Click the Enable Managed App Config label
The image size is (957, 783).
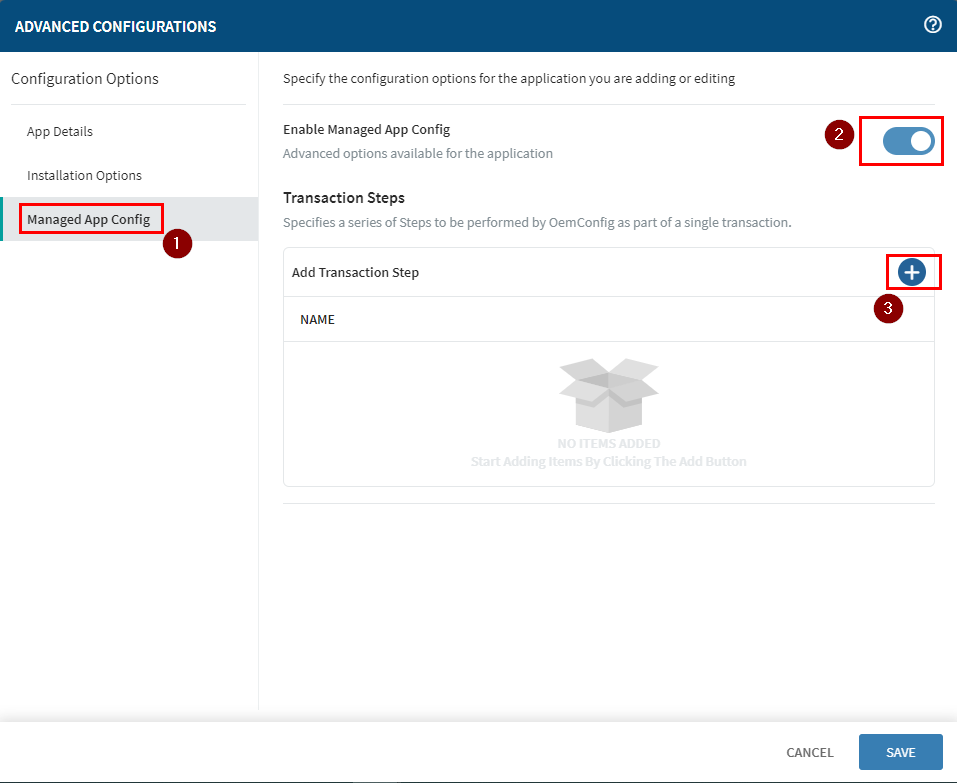[x=366, y=130]
